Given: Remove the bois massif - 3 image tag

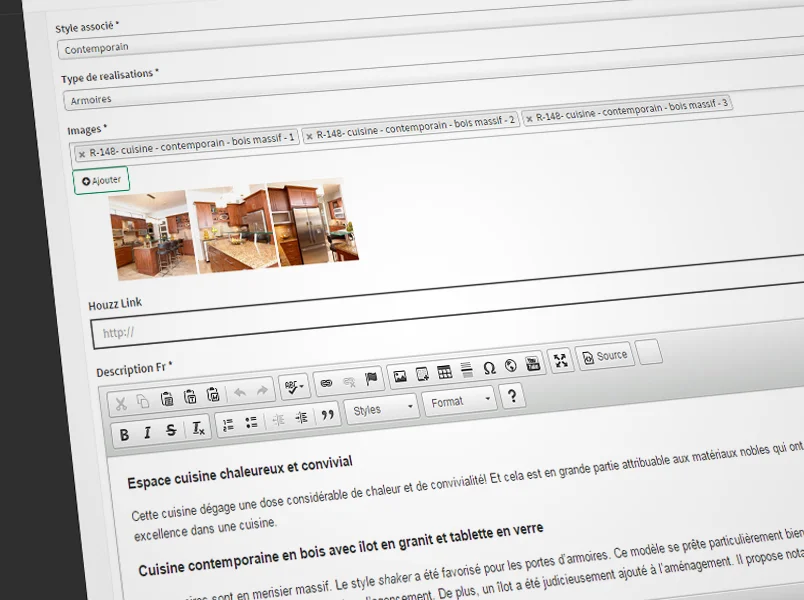Looking at the screenshot, I should tap(529, 119).
